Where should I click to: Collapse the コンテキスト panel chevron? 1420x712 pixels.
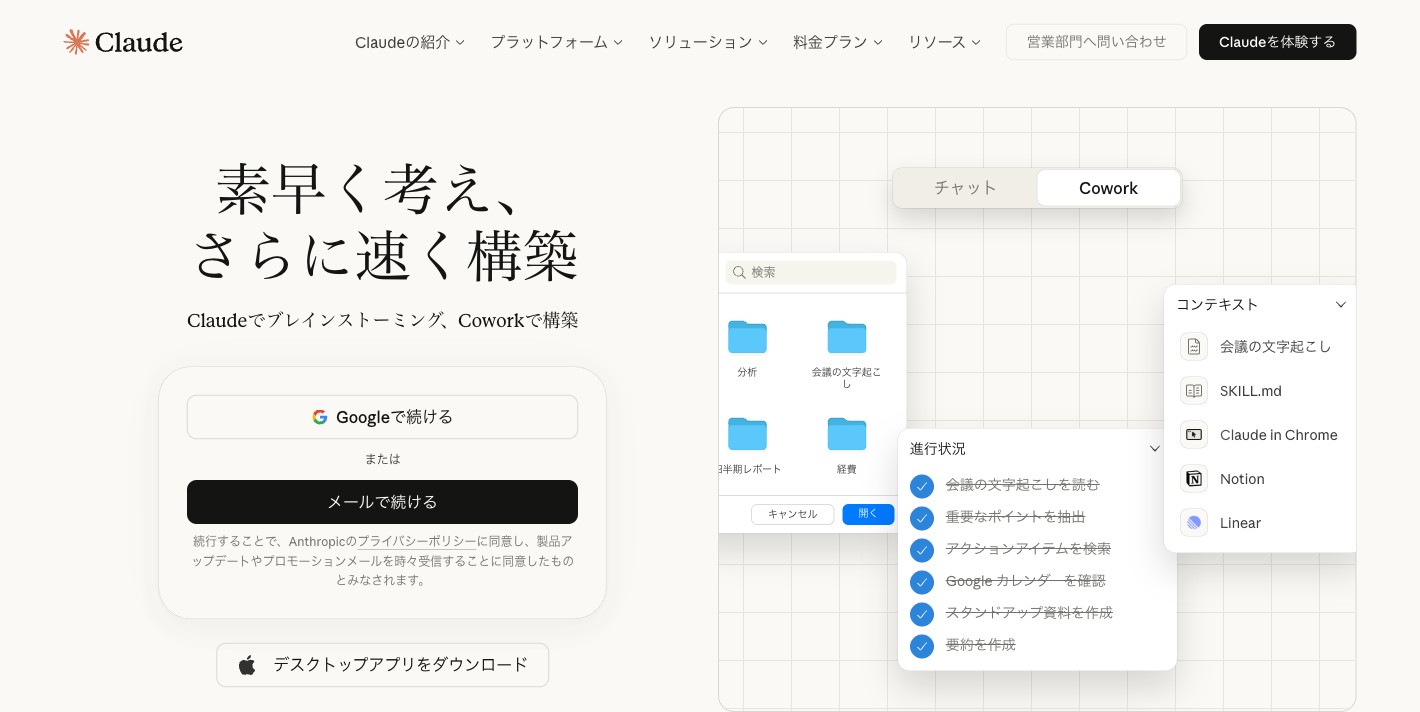tap(1340, 305)
